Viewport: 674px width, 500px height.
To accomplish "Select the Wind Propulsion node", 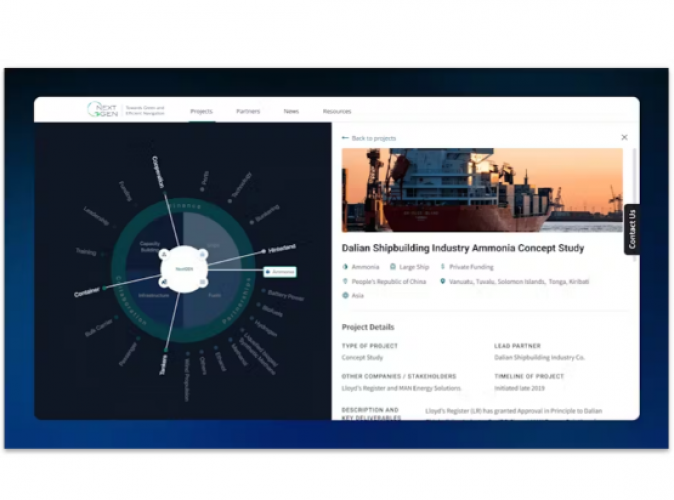I will click(x=187, y=377).
